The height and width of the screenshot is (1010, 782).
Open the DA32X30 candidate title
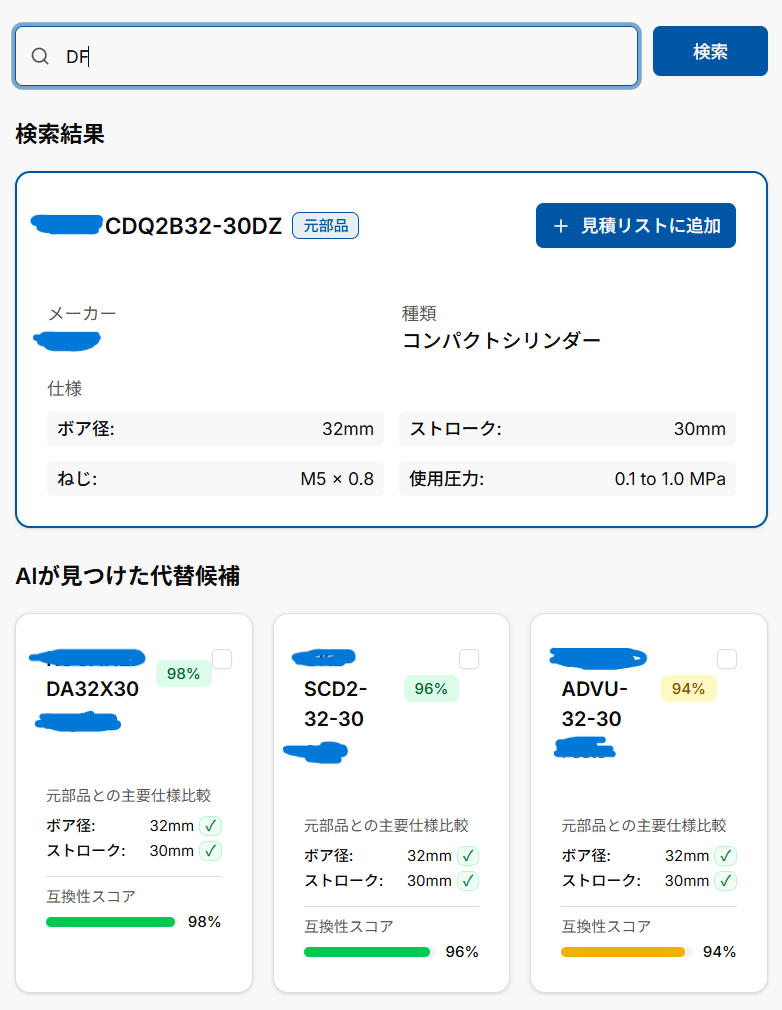(93, 689)
